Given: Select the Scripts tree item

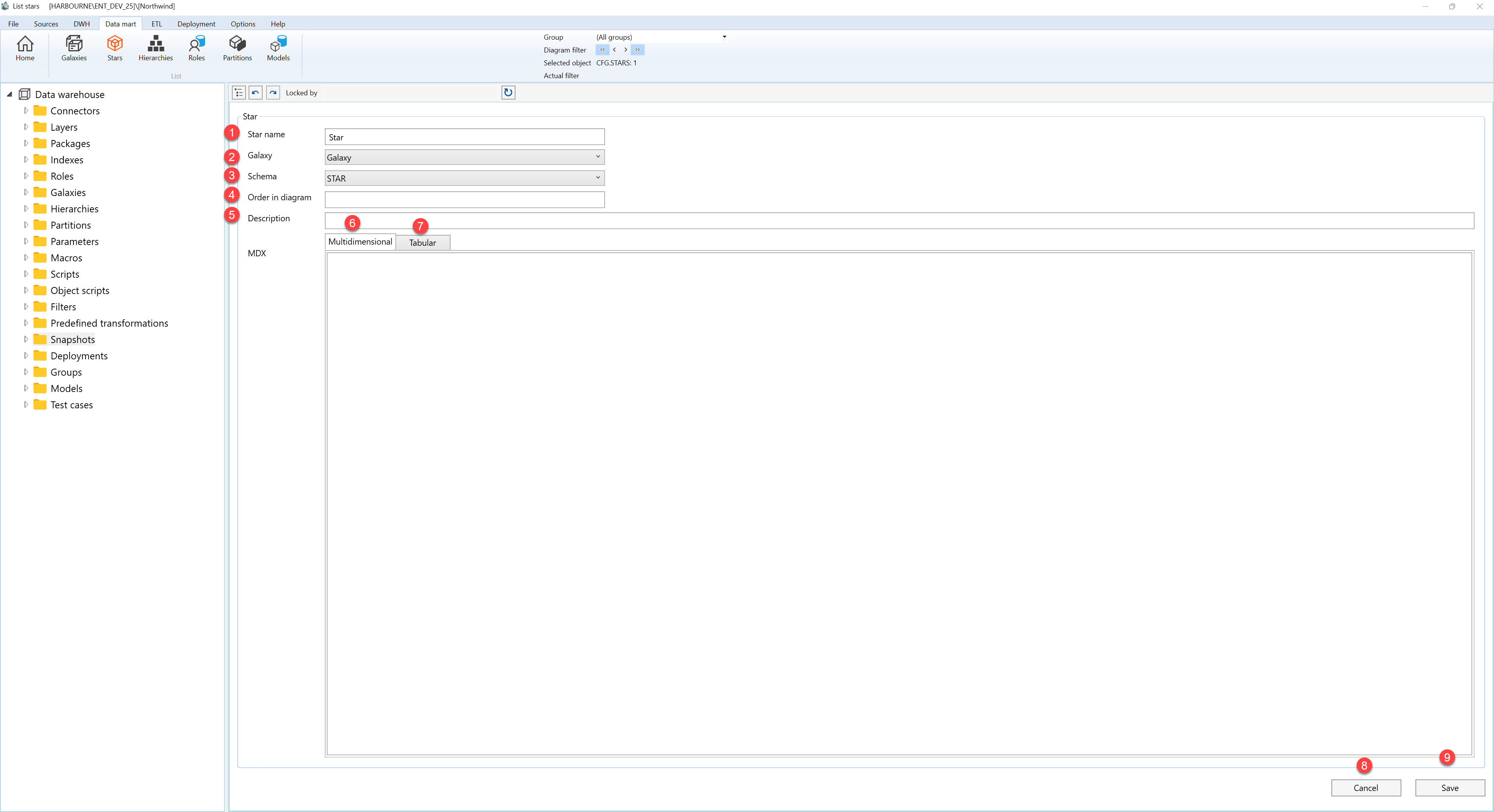Looking at the screenshot, I should [64, 273].
